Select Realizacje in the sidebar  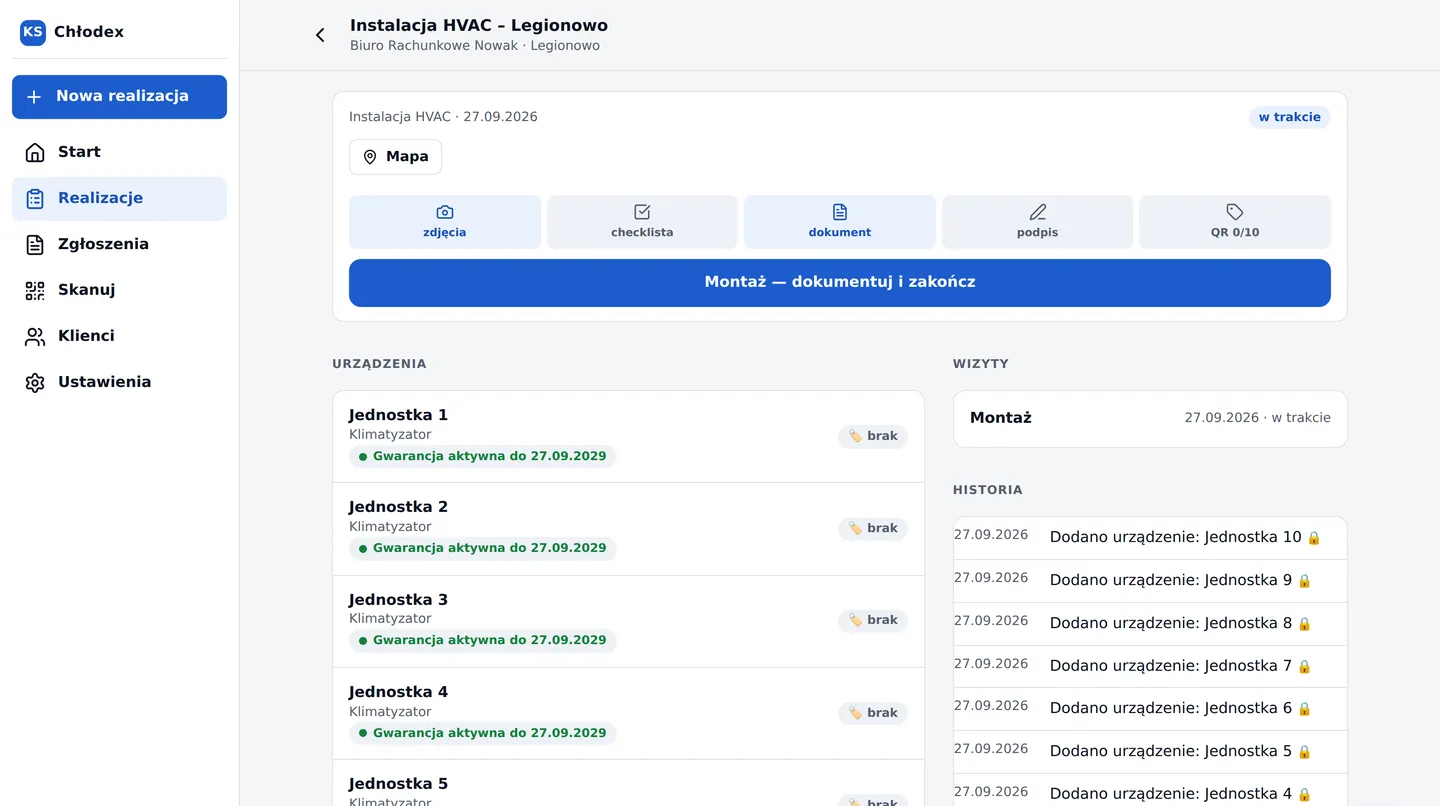[119, 198]
